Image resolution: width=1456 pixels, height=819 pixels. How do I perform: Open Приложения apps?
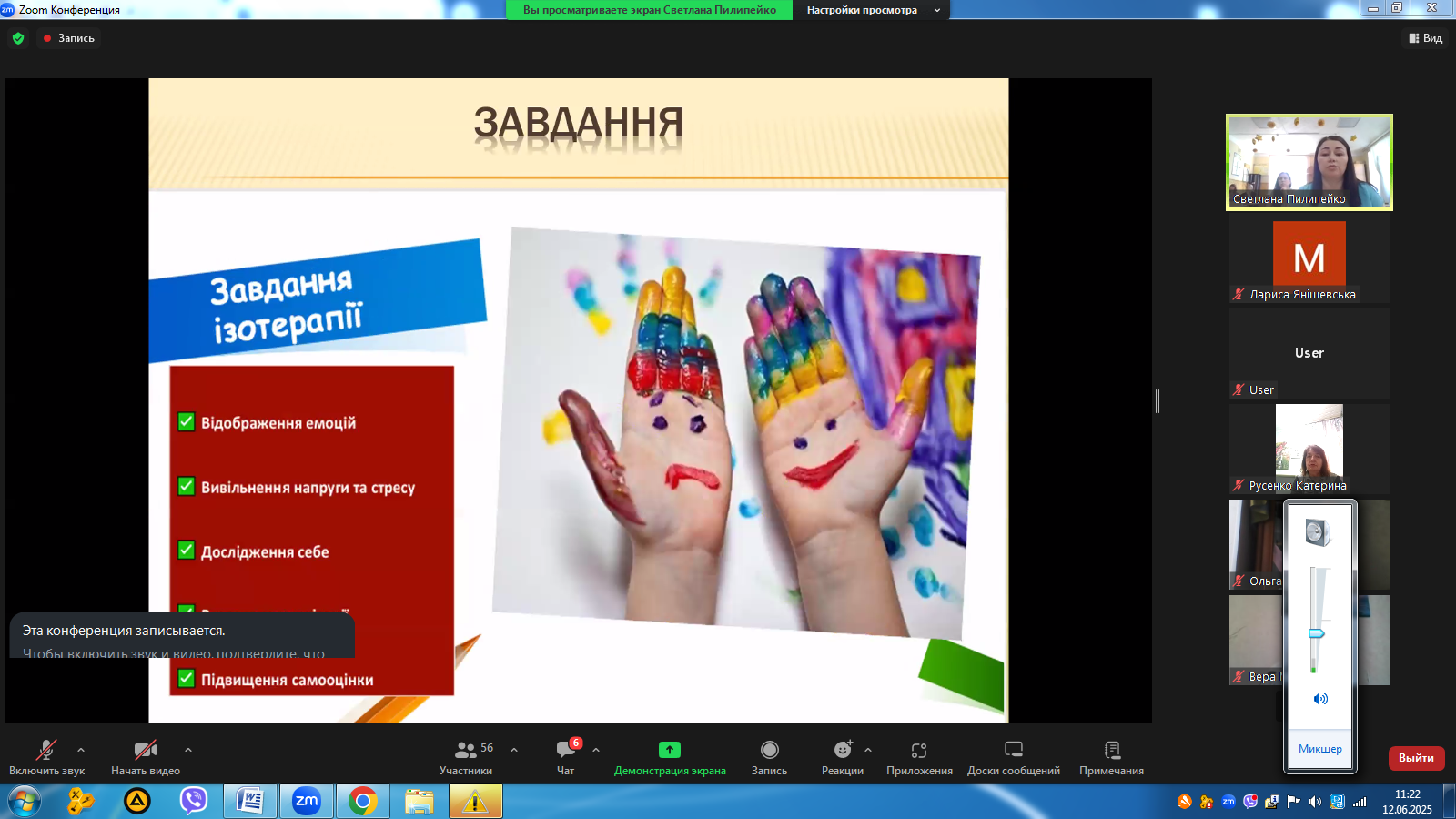919,757
